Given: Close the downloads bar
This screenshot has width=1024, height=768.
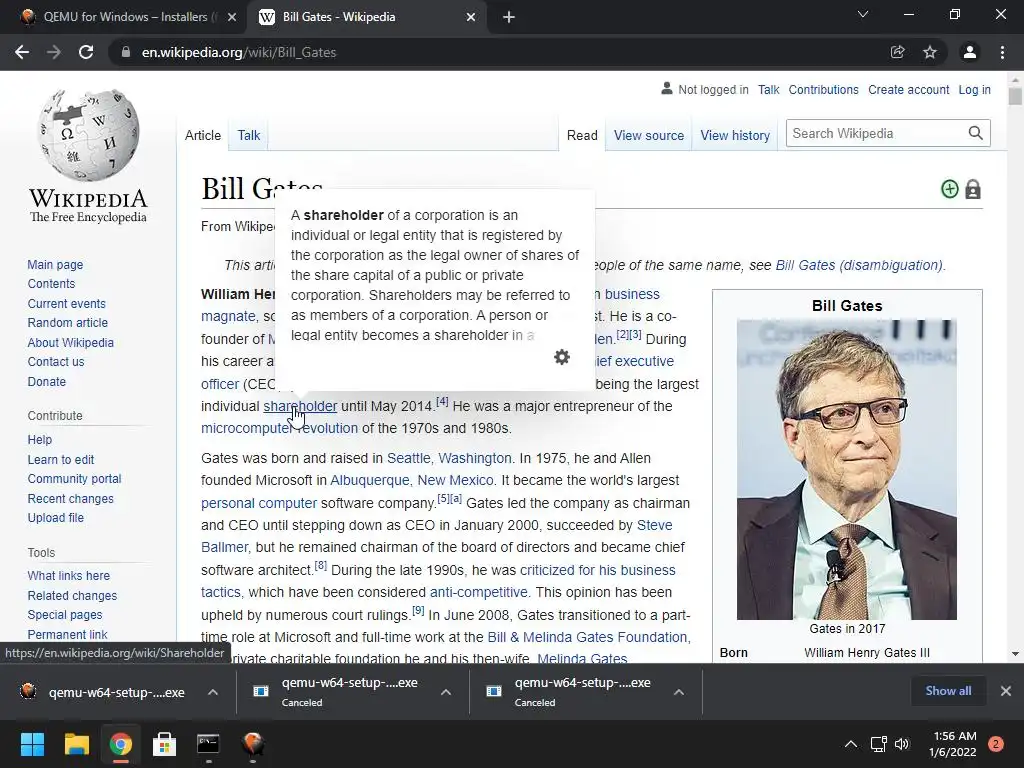Looking at the screenshot, I should (1006, 691).
